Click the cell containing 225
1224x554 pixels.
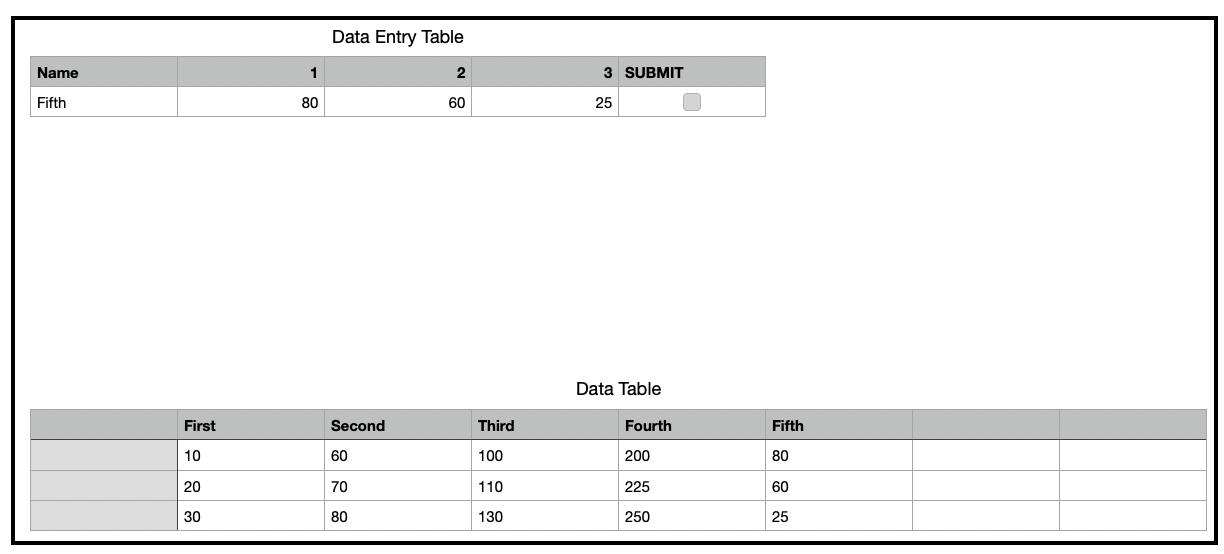click(x=692, y=487)
